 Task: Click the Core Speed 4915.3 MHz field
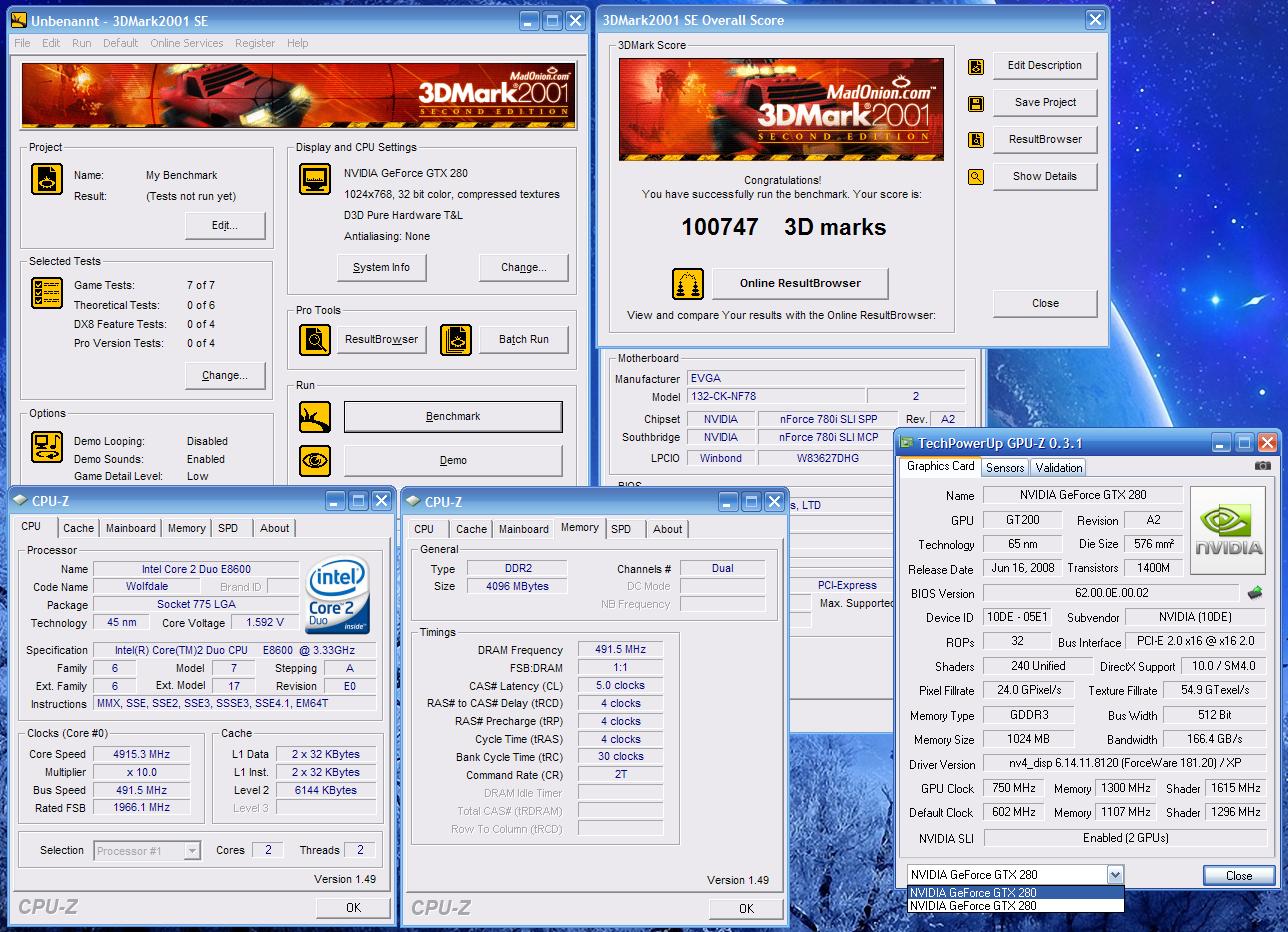pyautogui.click(x=140, y=754)
